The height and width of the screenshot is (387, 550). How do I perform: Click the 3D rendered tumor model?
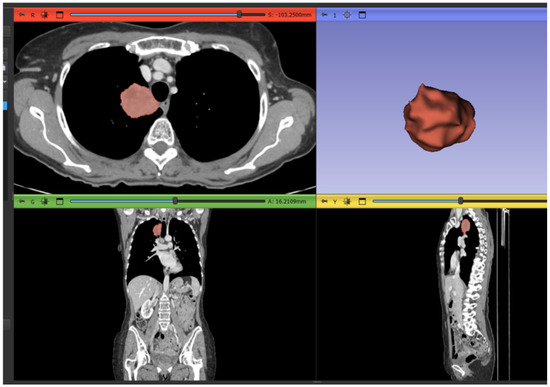(439, 118)
